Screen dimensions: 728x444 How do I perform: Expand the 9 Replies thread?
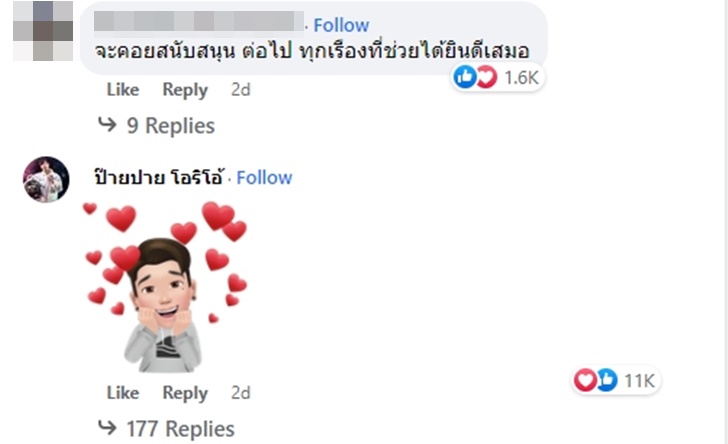point(170,126)
